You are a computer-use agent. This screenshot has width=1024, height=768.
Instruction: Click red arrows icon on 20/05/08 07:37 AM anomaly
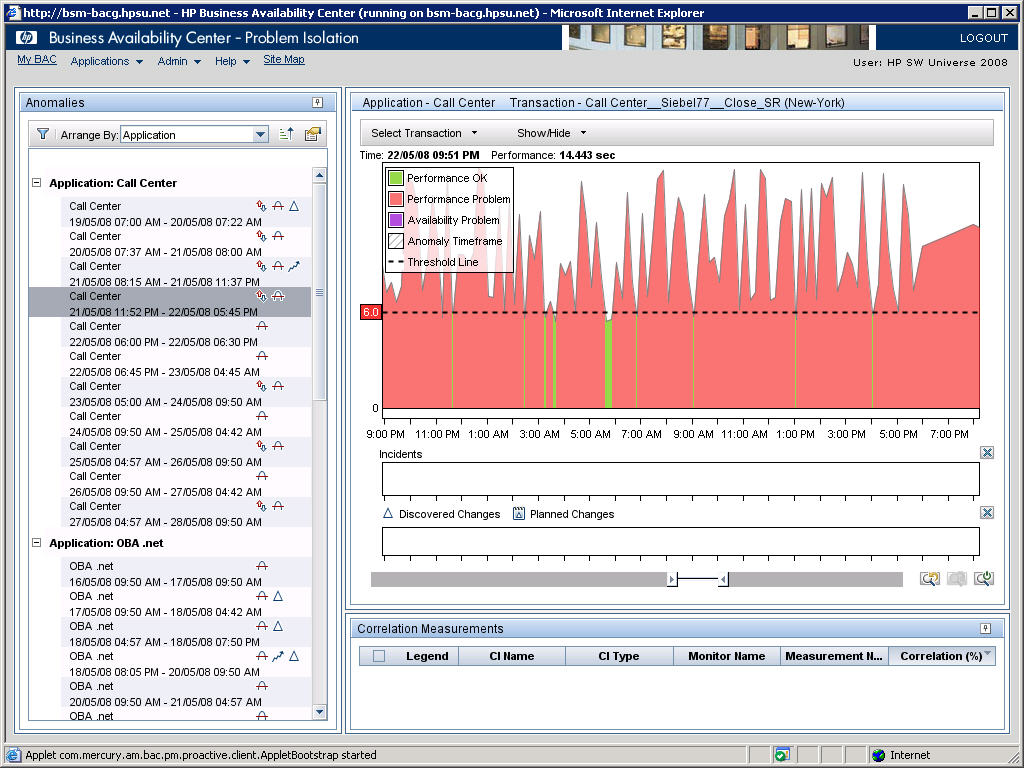pos(261,236)
